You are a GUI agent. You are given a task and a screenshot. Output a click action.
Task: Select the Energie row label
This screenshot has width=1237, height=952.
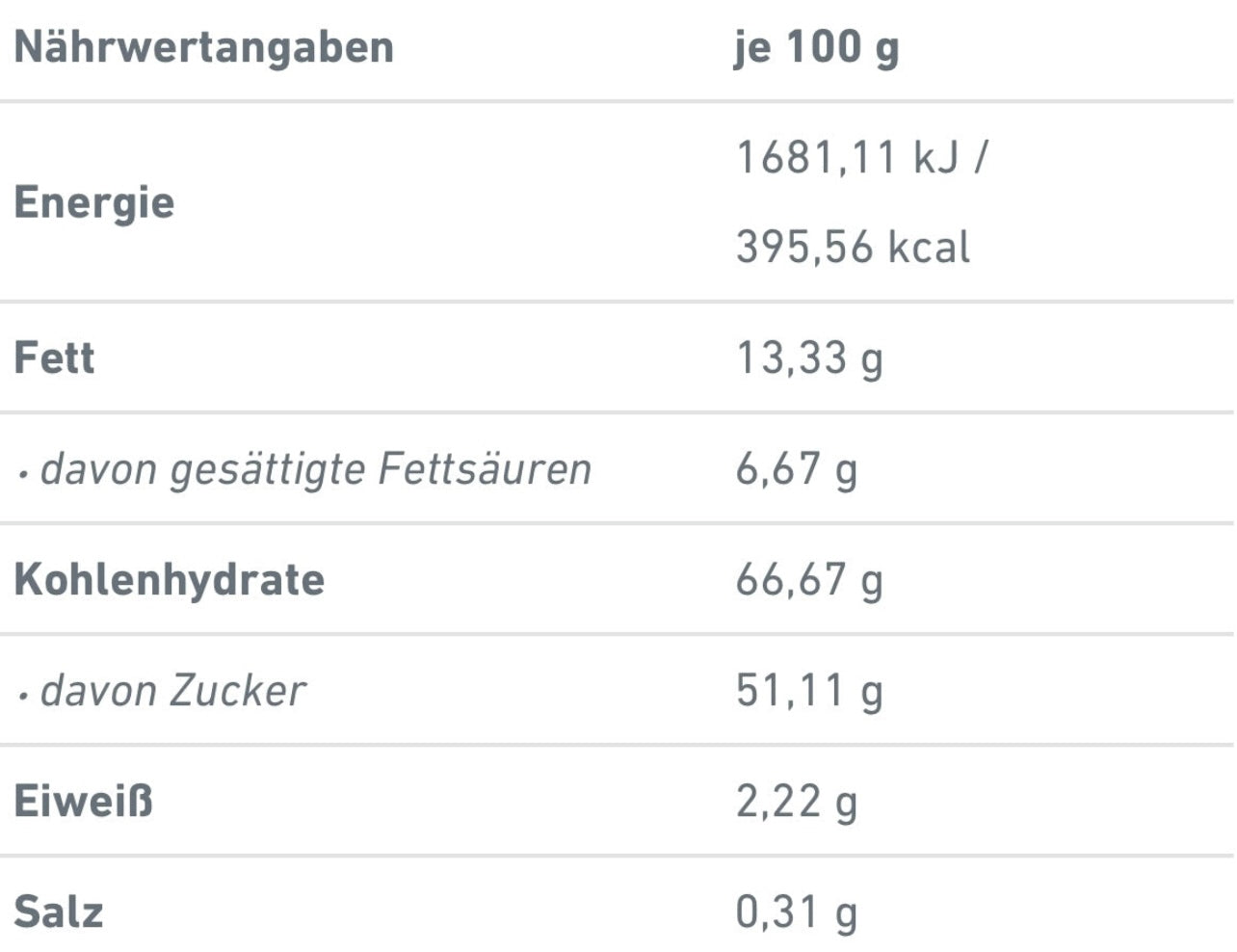pyautogui.click(x=94, y=202)
